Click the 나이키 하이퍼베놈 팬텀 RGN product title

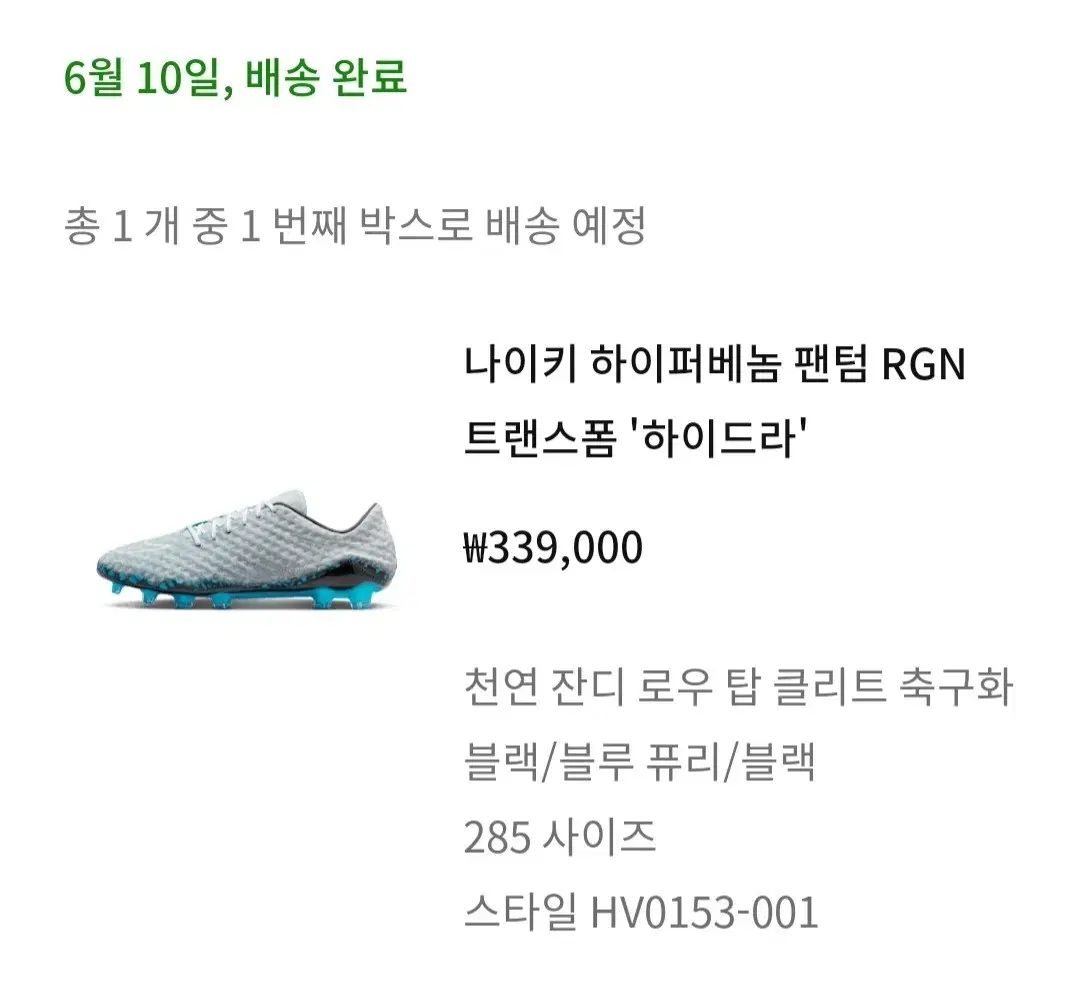[714, 364]
